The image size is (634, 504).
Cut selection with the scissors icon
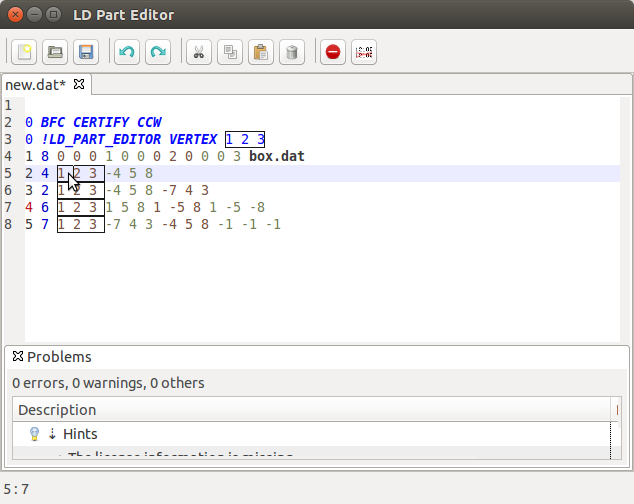198,52
